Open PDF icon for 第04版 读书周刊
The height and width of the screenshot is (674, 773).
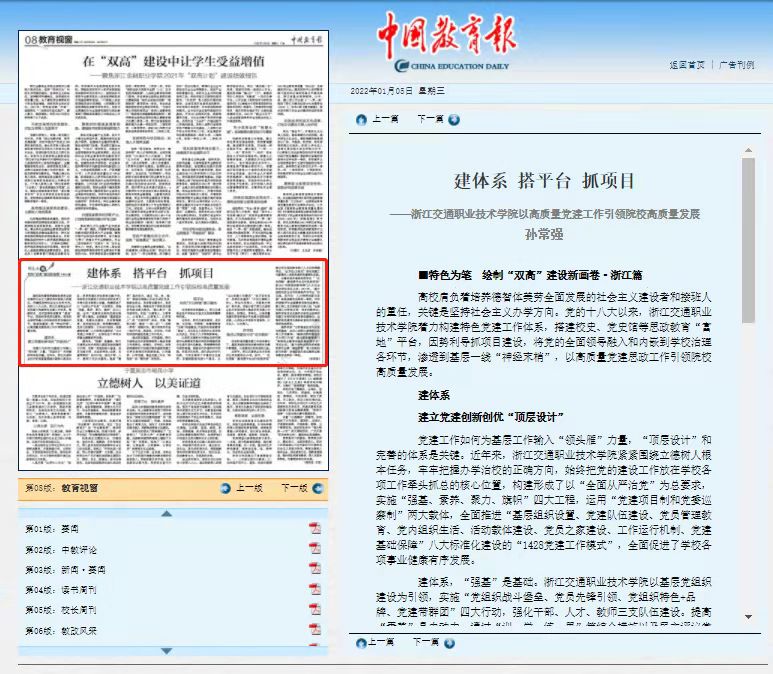pos(315,589)
